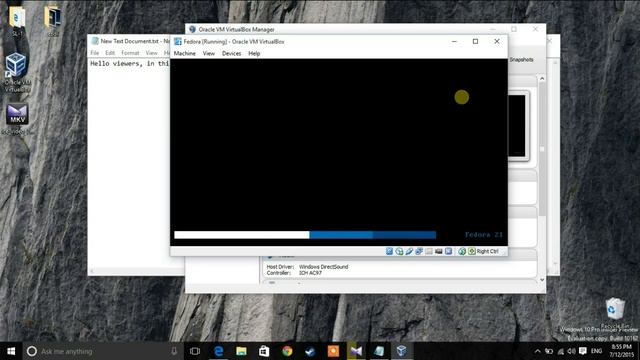Open Notepad's View menu
Viewport: 640px width, 360px height.
(x=151, y=53)
